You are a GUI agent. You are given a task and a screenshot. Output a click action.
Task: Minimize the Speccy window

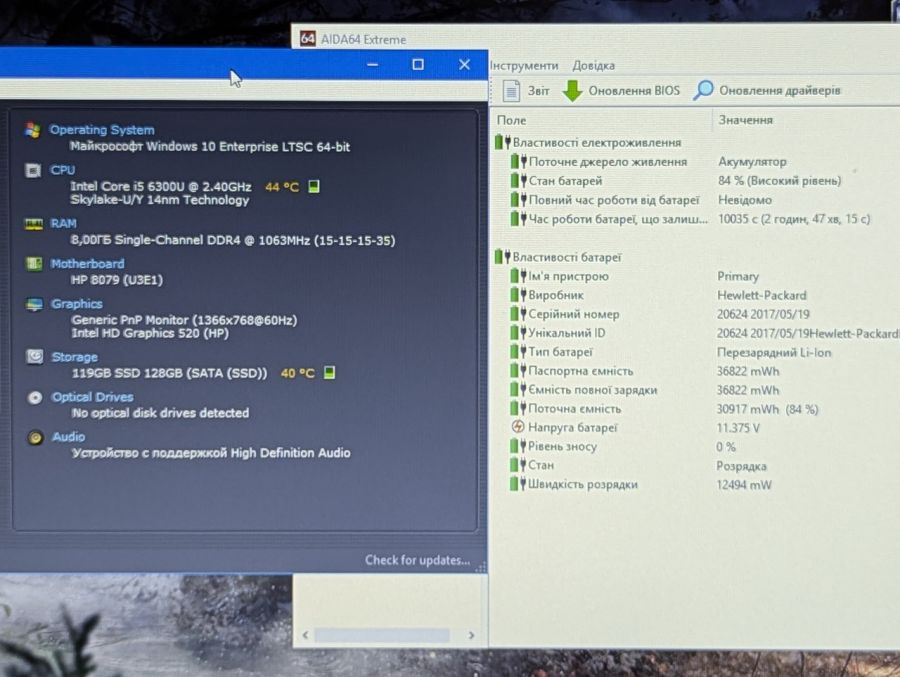tap(373, 64)
